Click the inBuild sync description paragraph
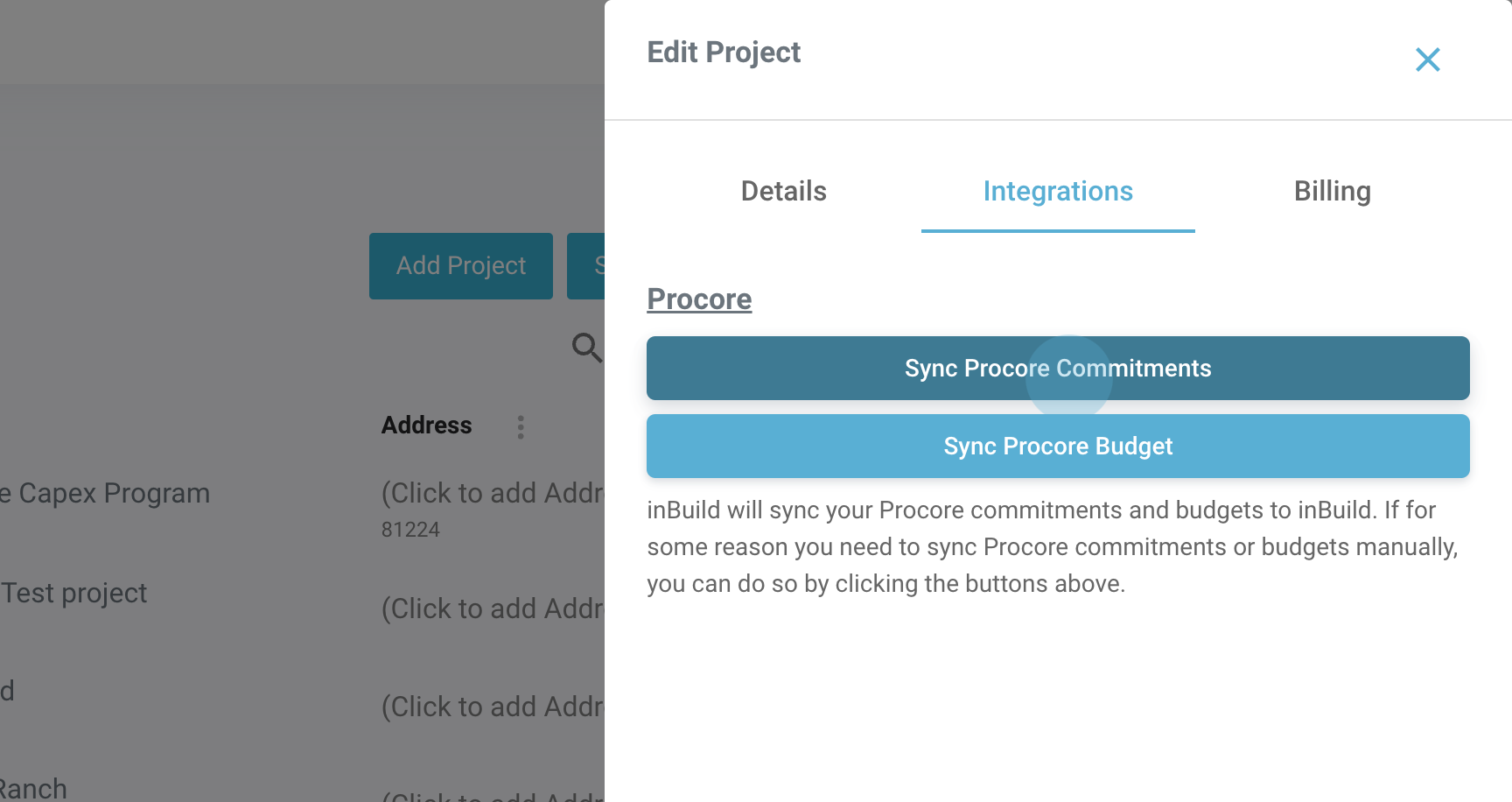The image size is (1512, 802). [x=1052, y=546]
